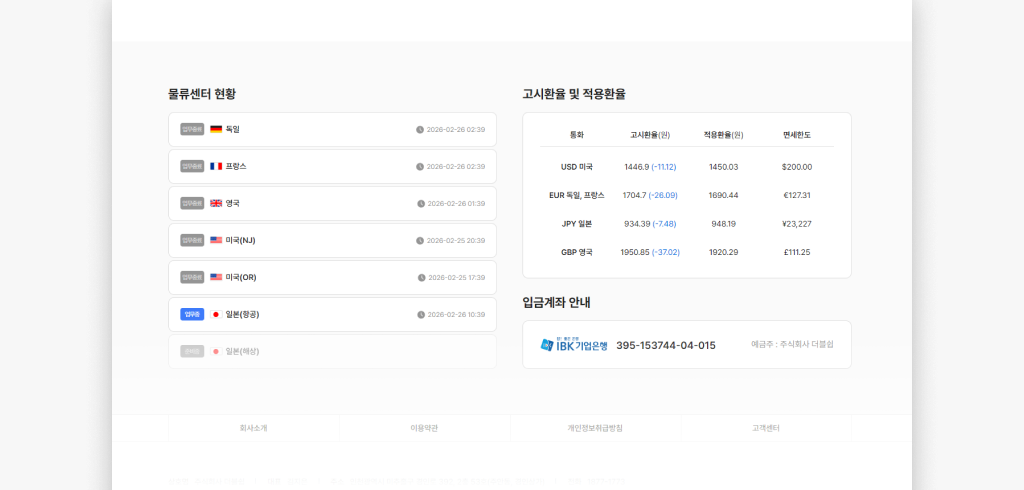This screenshot has height=490, width=1024.
Task: Open the 개인정보취급방침 footer link
Action: point(595,429)
